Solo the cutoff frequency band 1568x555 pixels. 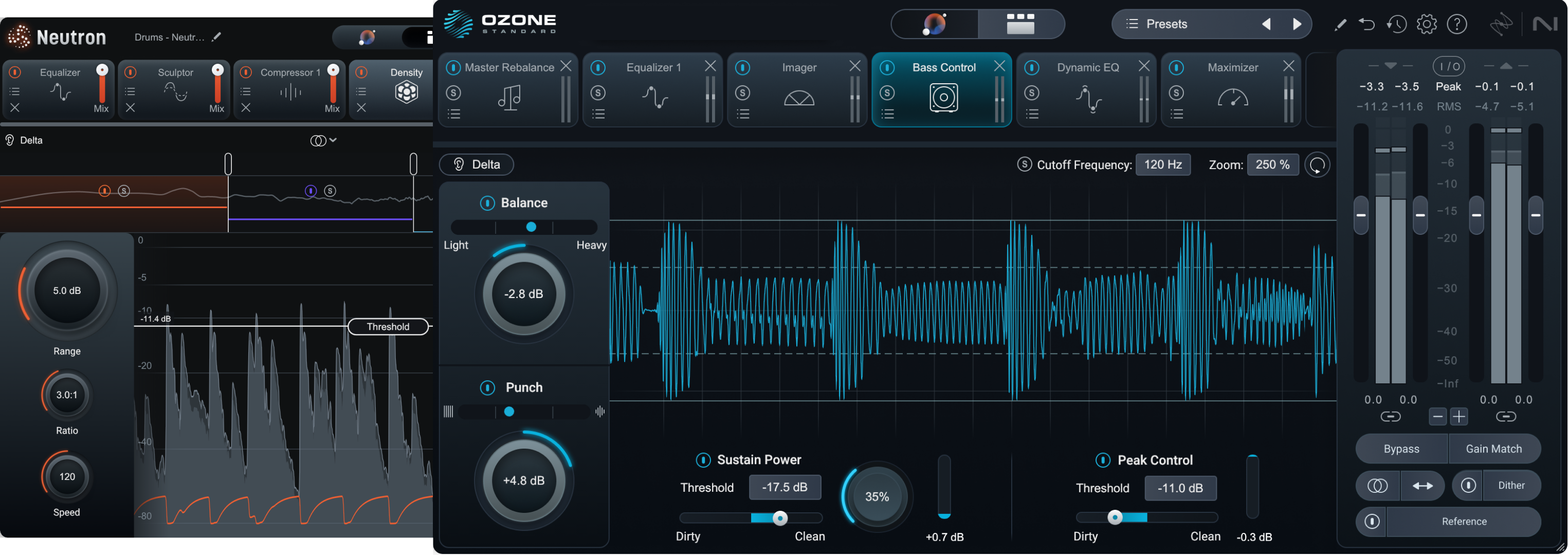click(1024, 164)
